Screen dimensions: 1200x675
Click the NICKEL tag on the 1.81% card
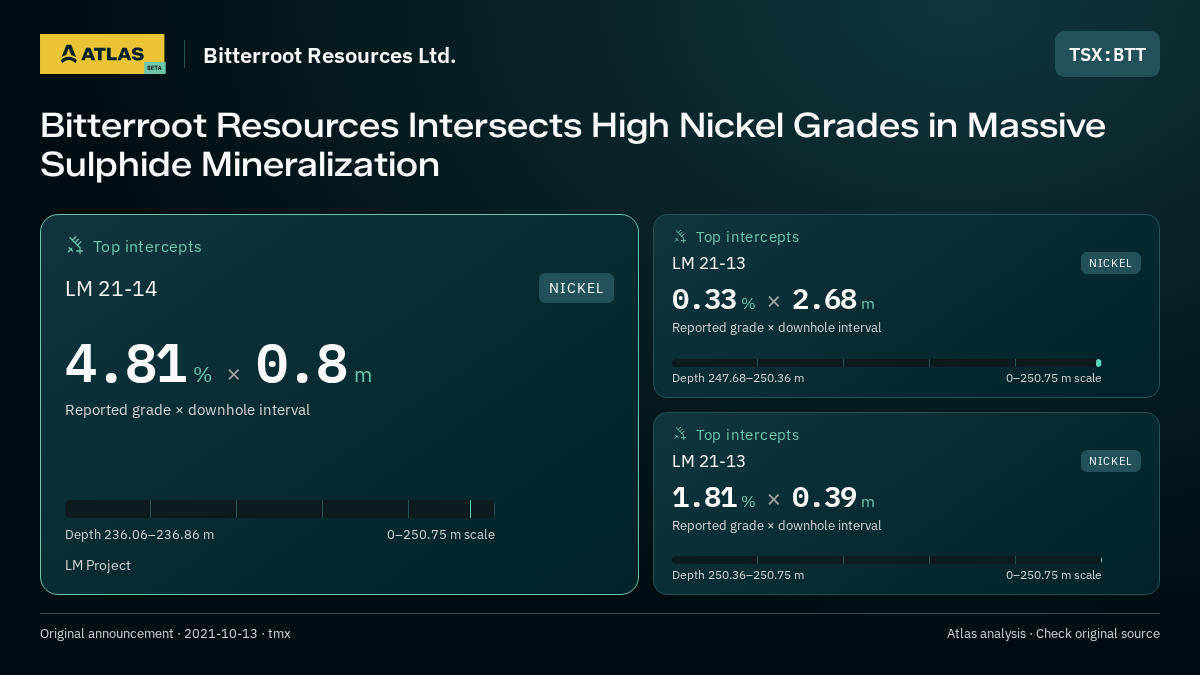(1110, 461)
